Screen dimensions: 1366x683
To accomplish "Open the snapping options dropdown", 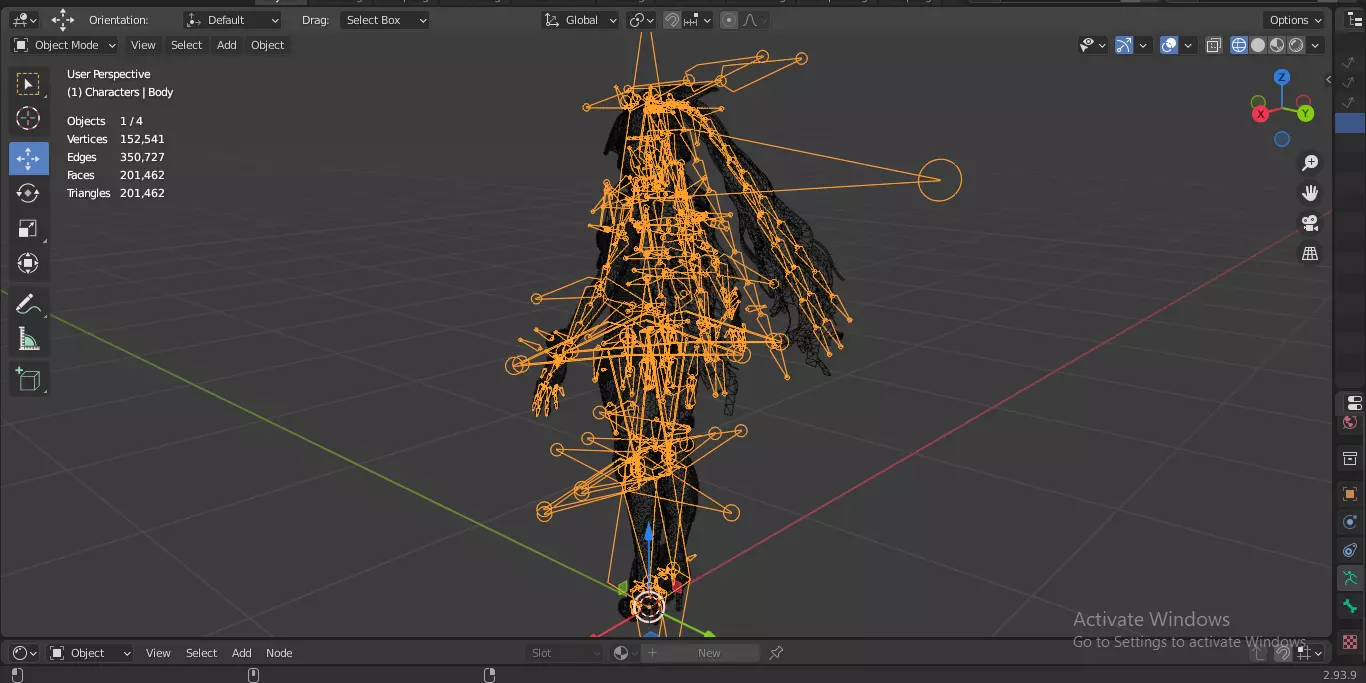I will click(x=699, y=20).
